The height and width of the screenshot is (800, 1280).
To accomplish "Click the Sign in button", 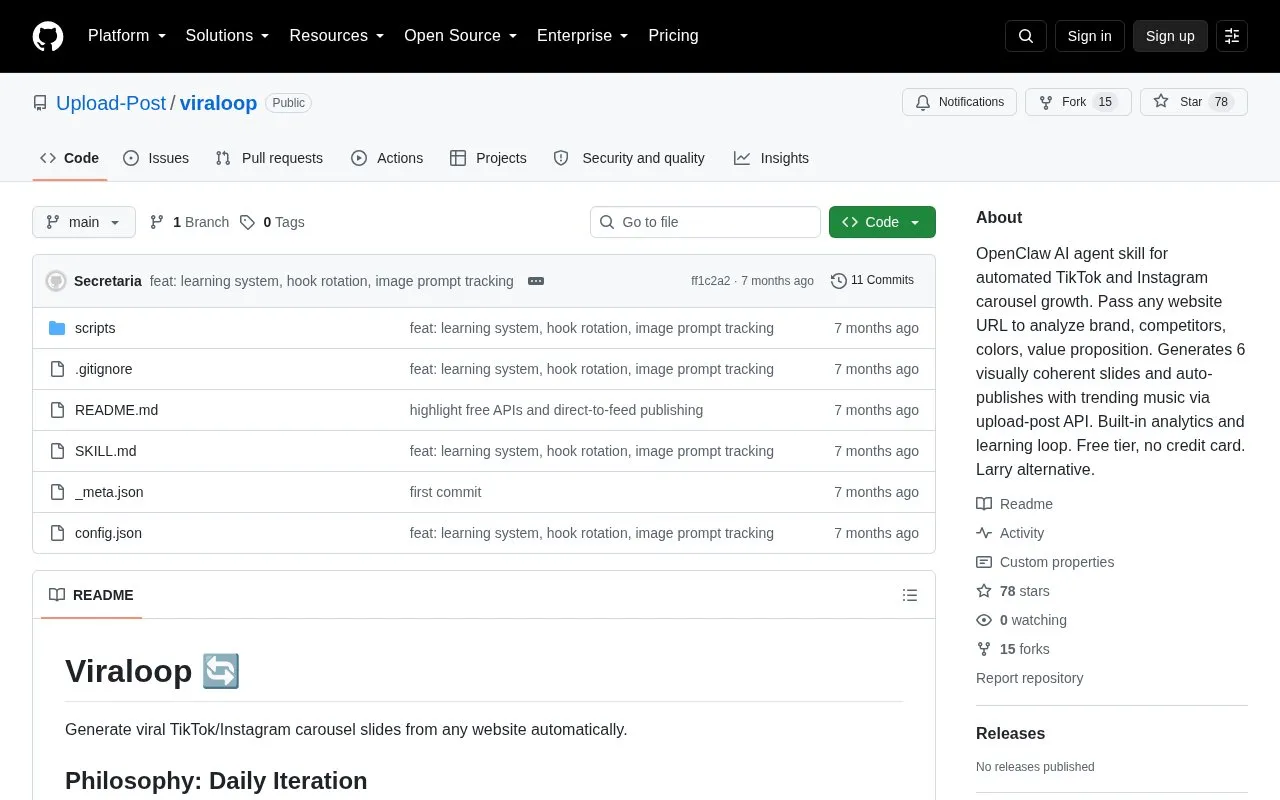I will [x=1090, y=36].
